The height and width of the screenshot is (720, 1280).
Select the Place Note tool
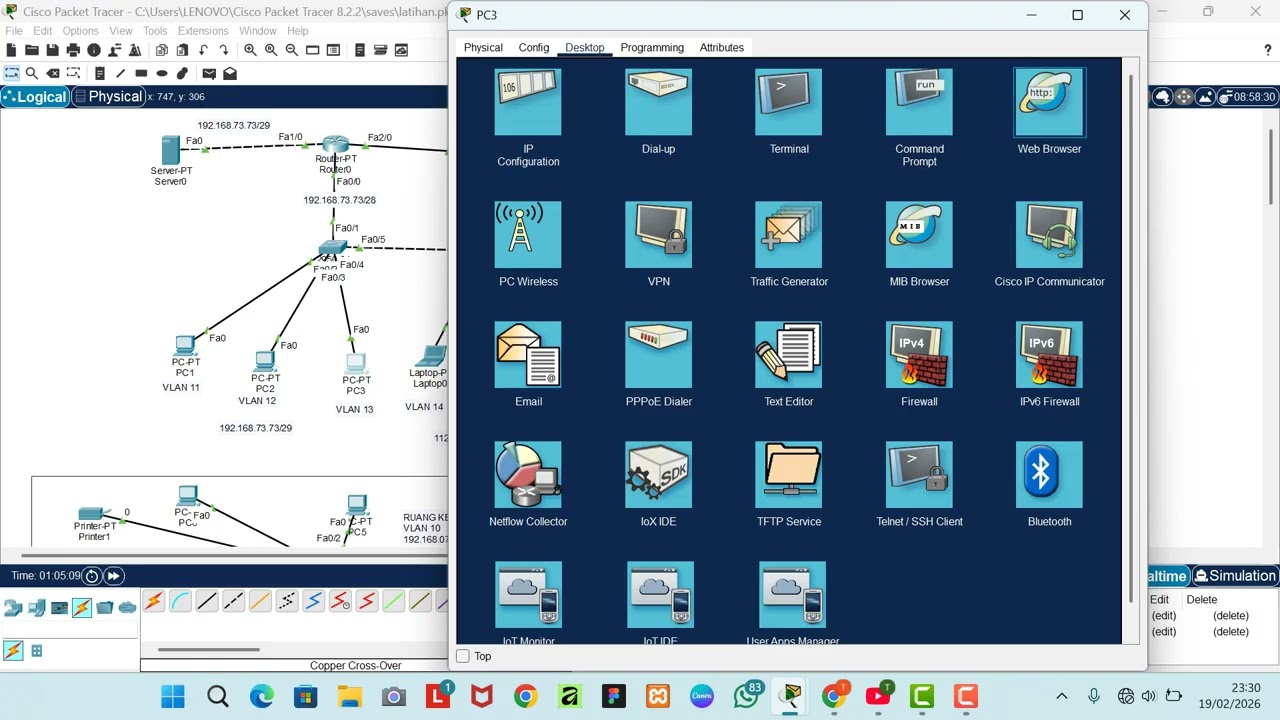(100, 73)
